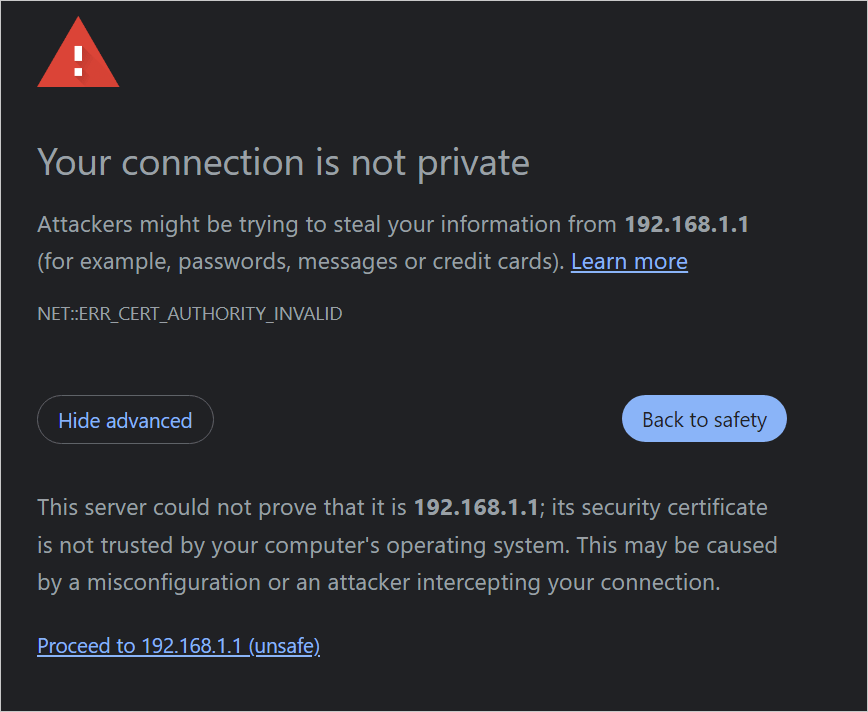
Task: Open the Learn more link
Action: (x=629, y=262)
